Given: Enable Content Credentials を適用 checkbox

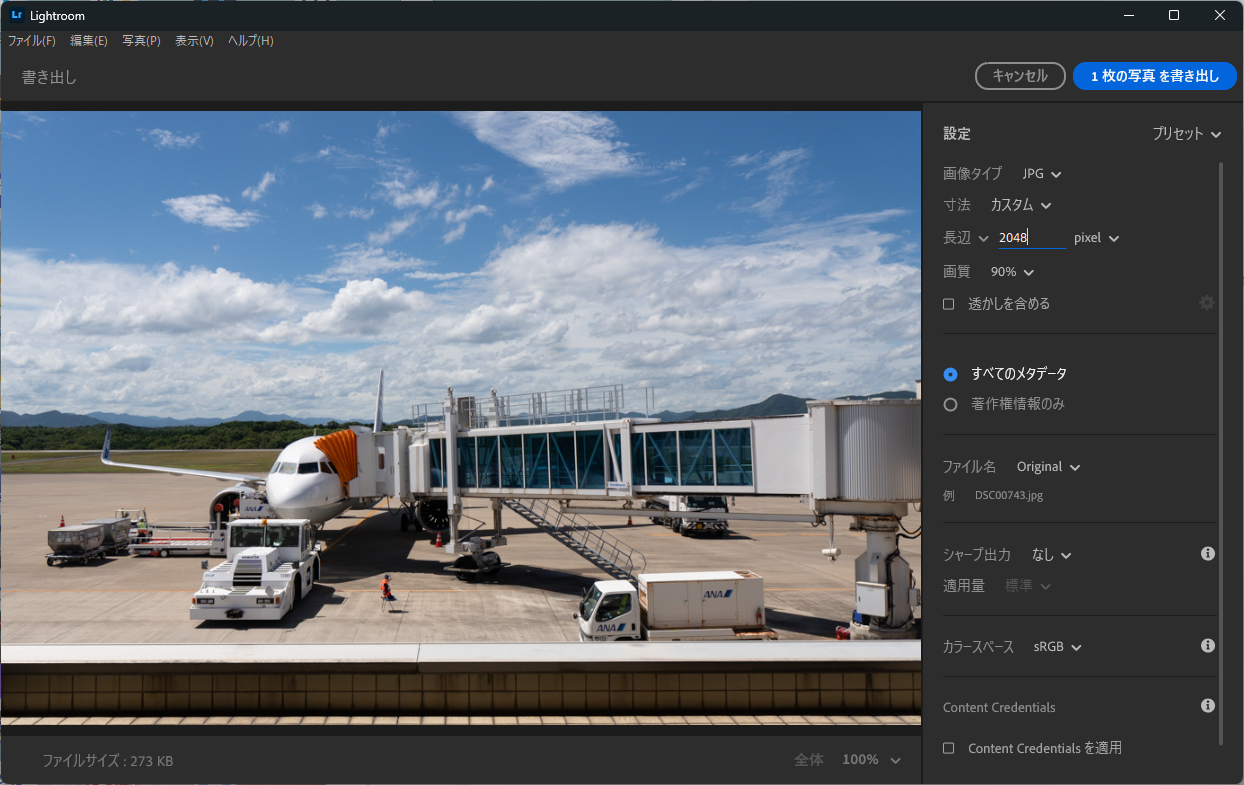Looking at the screenshot, I should [949, 748].
